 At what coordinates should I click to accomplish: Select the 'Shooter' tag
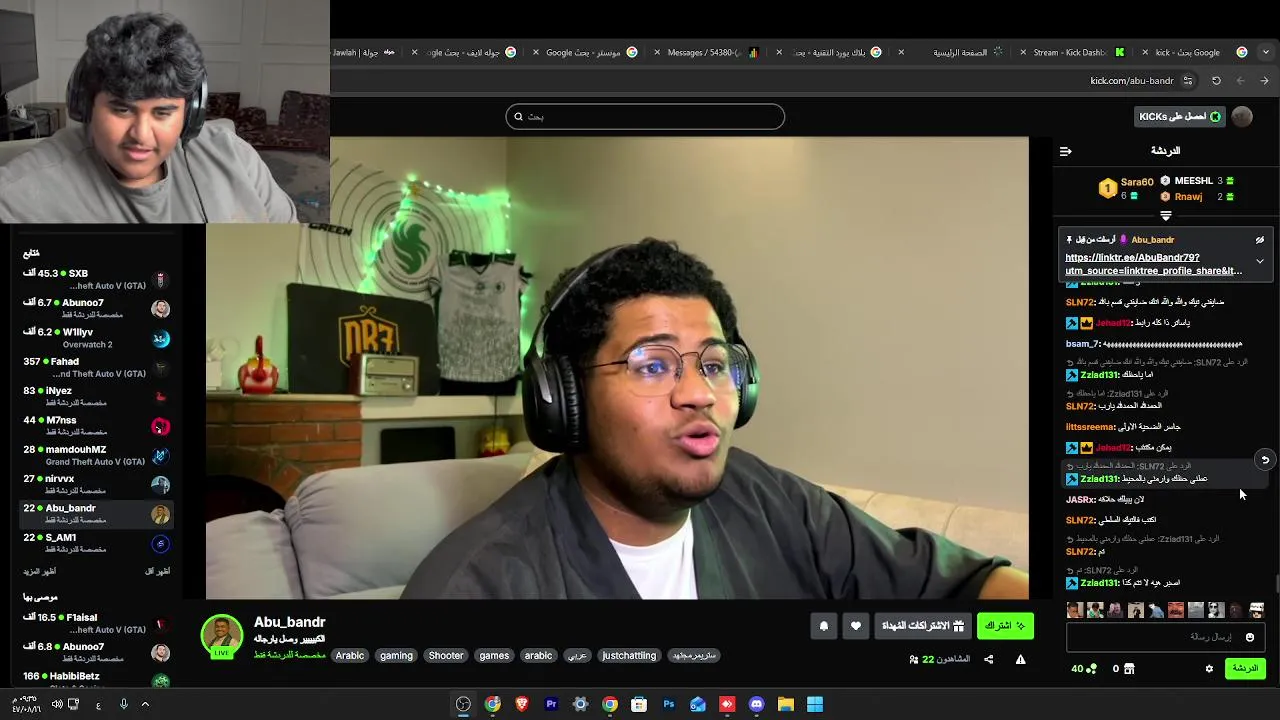click(x=446, y=656)
